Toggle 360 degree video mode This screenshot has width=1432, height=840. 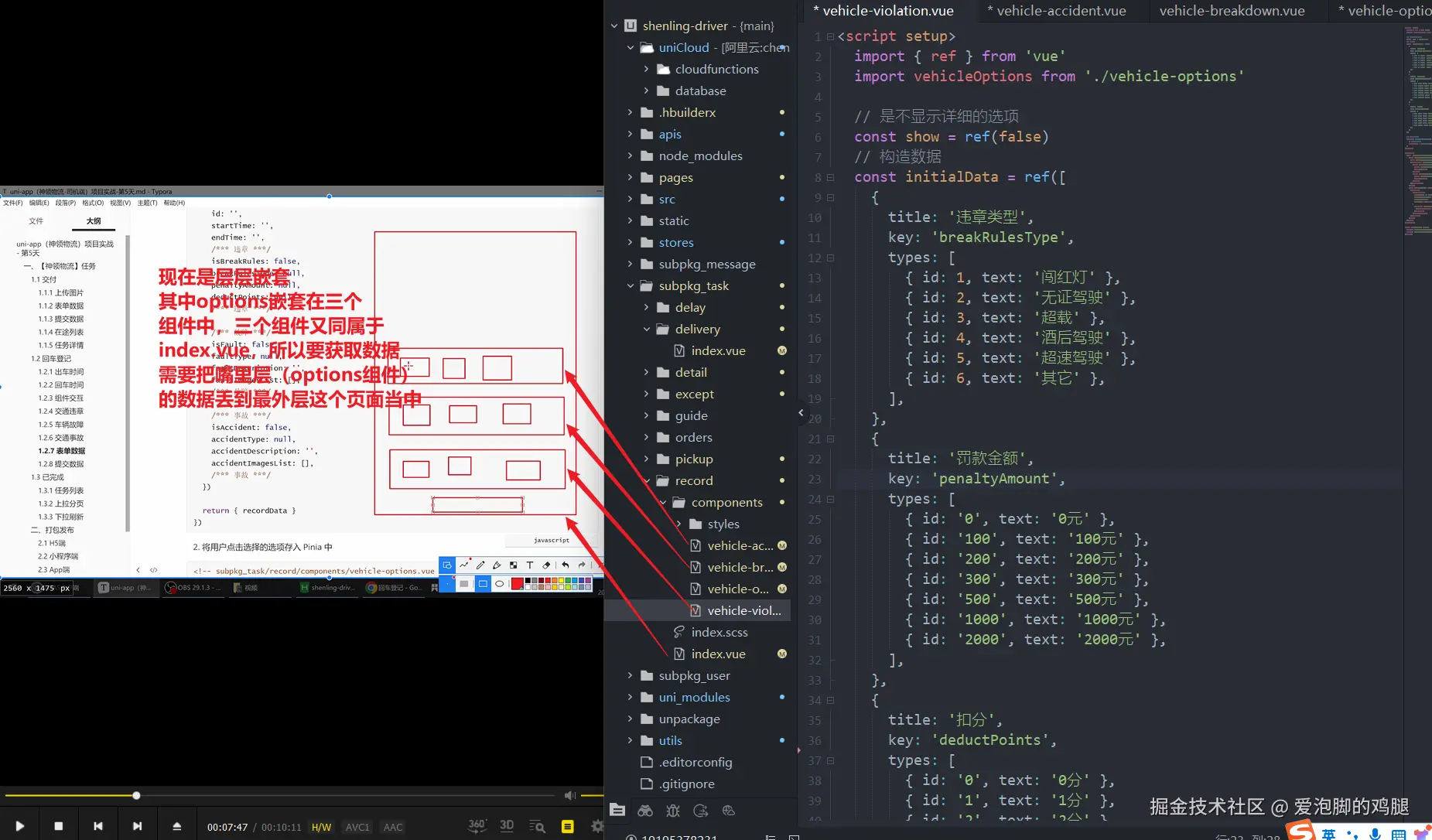pos(477,825)
